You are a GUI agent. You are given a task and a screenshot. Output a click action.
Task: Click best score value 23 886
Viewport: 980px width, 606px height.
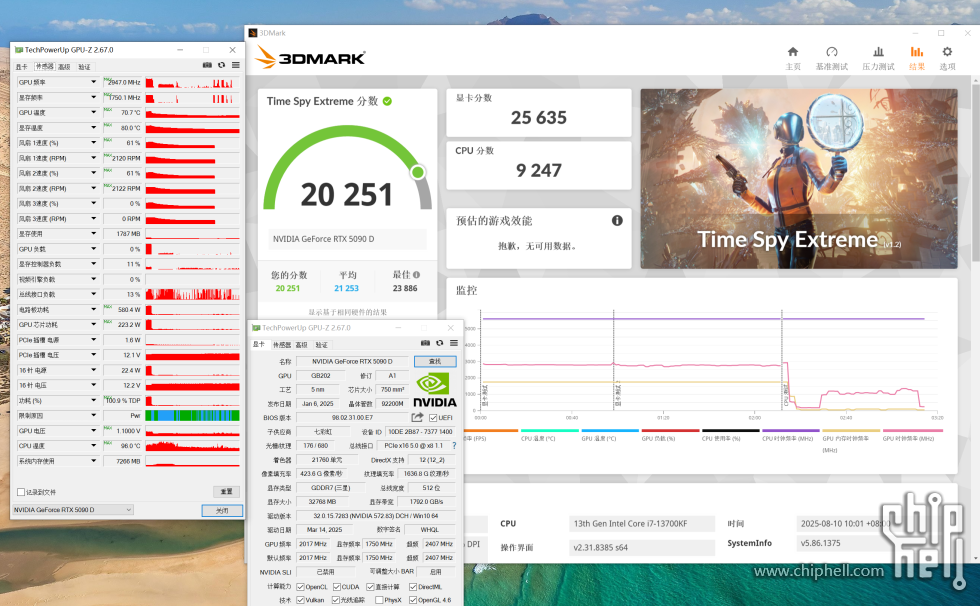[405, 288]
